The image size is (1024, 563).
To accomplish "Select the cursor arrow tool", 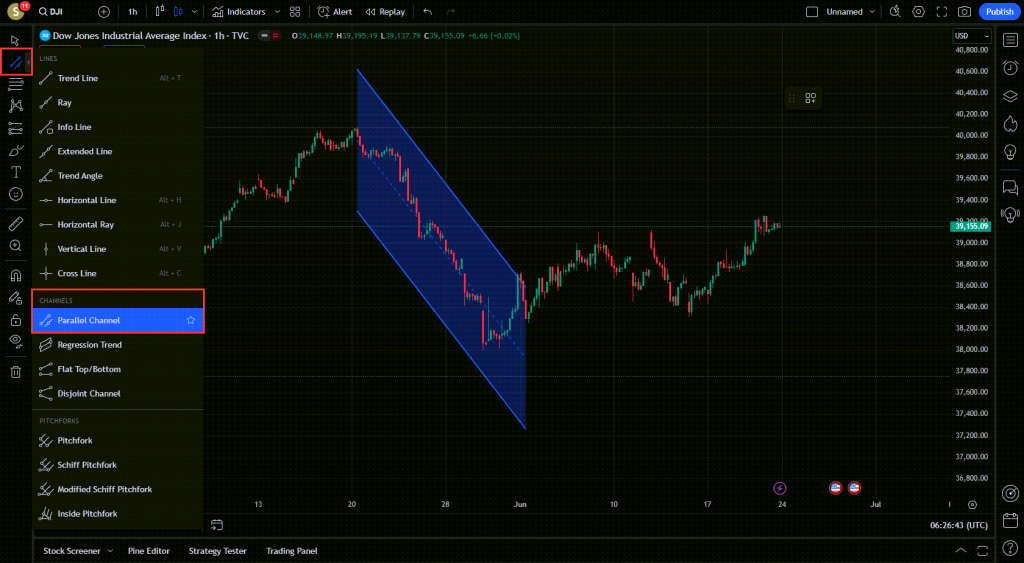I will [x=15, y=40].
